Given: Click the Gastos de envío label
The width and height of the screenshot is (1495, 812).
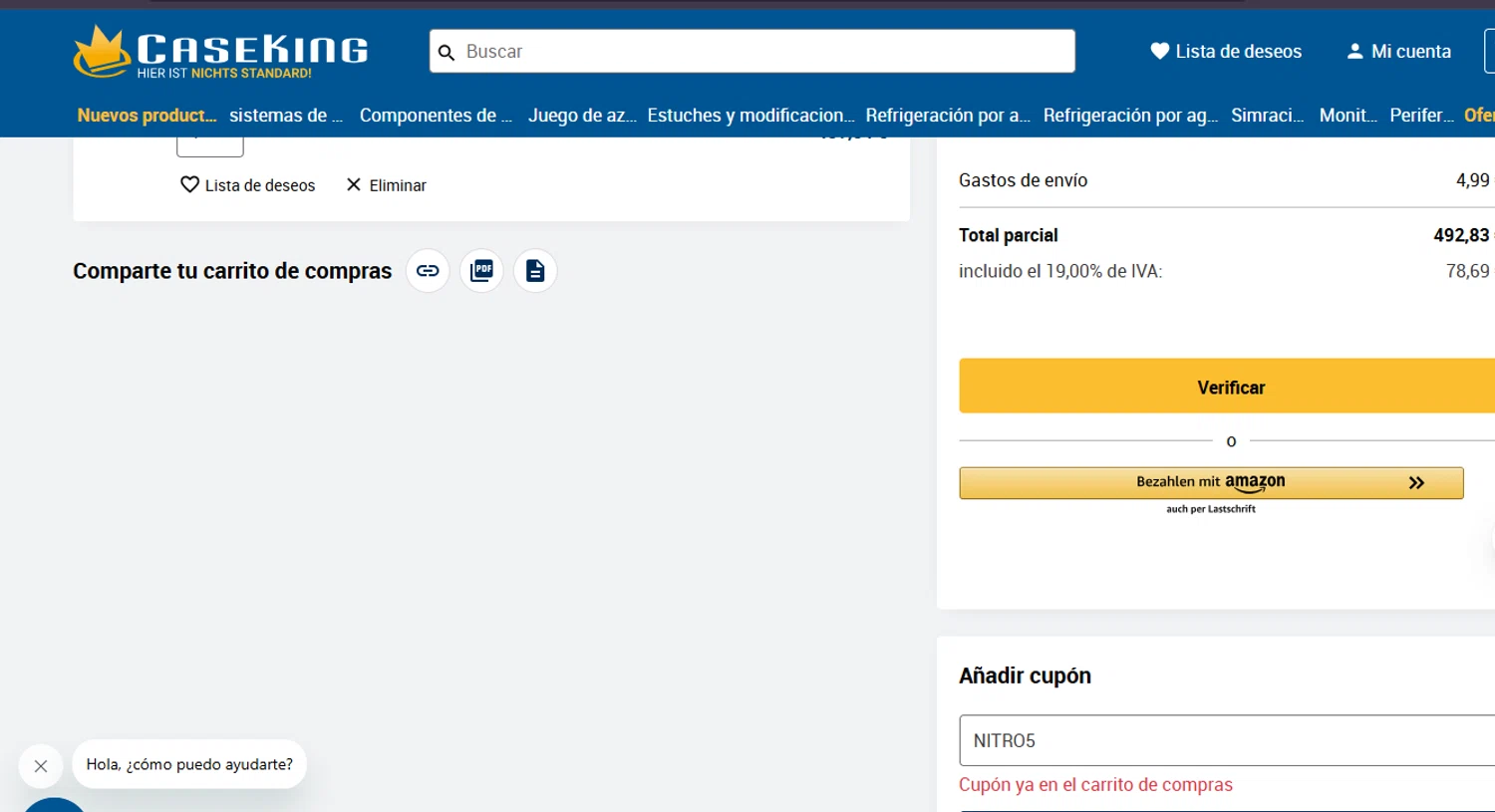Looking at the screenshot, I should point(1023,180).
